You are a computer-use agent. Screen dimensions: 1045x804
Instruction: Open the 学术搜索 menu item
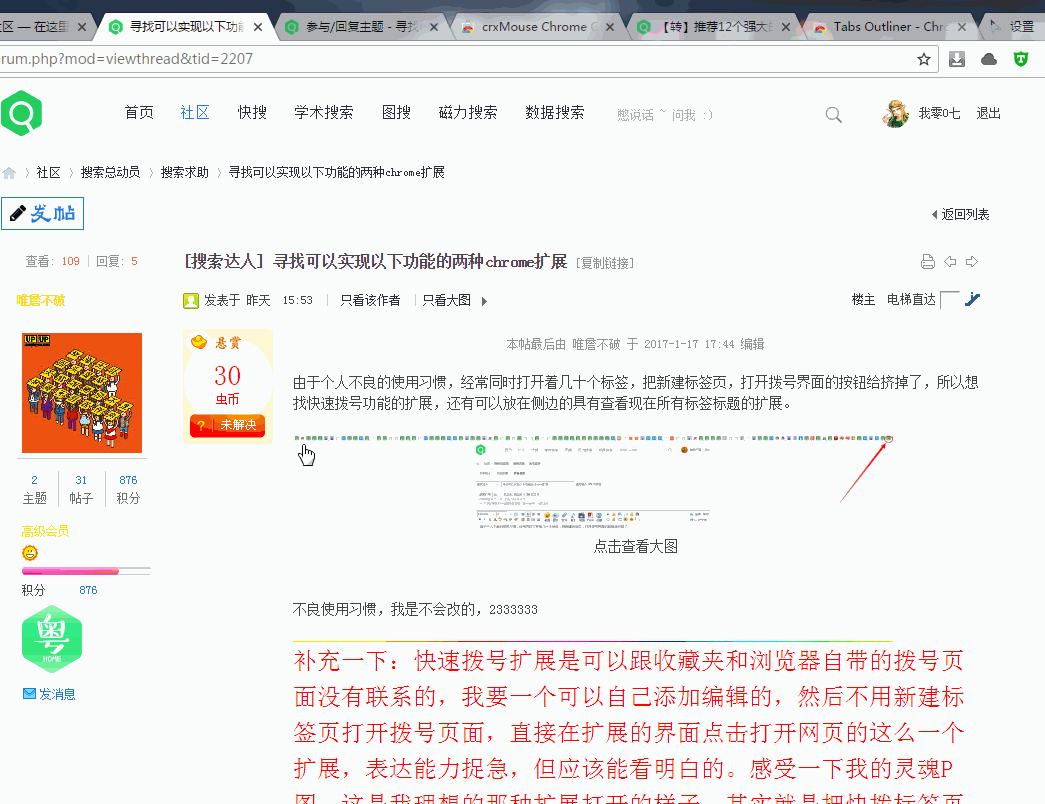(x=324, y=113)
